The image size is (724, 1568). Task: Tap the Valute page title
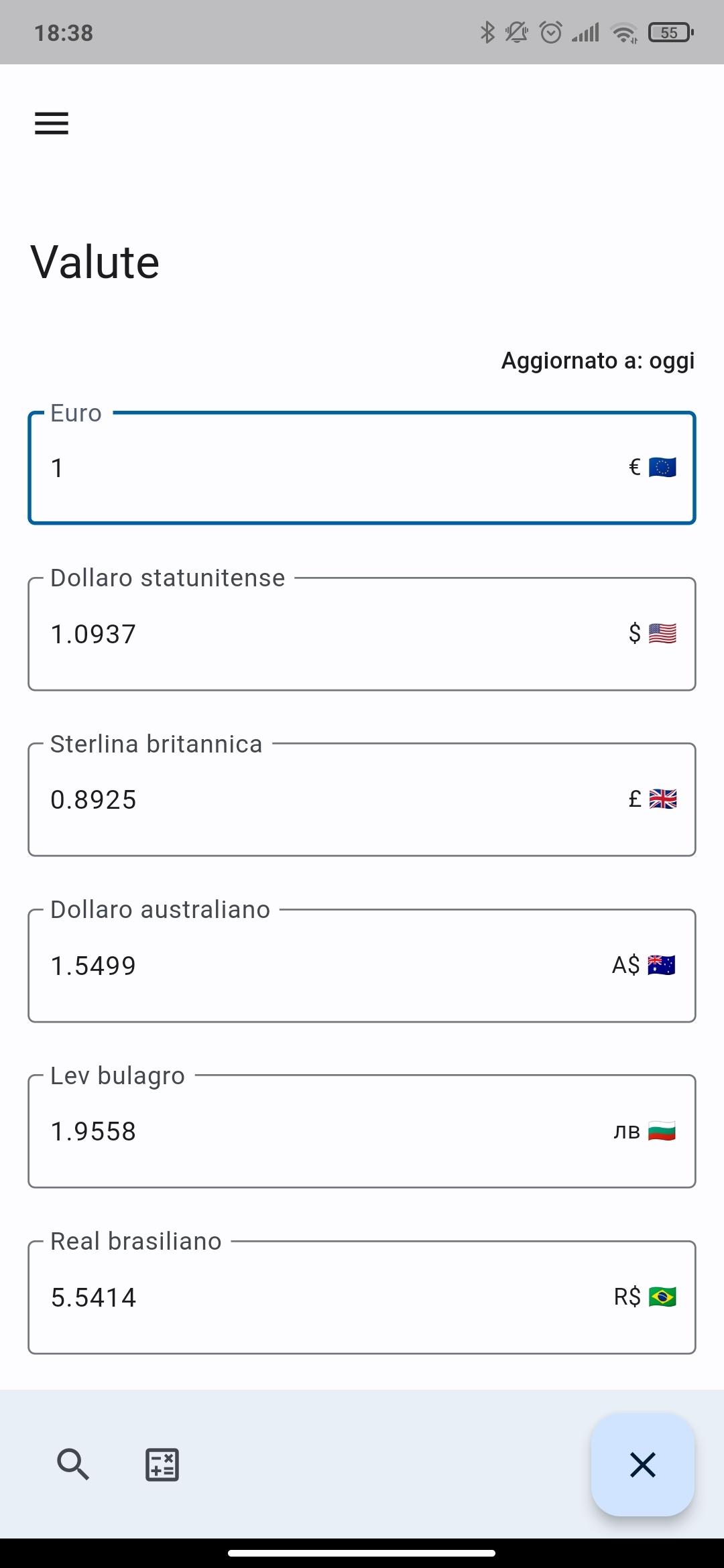point(95,262)
